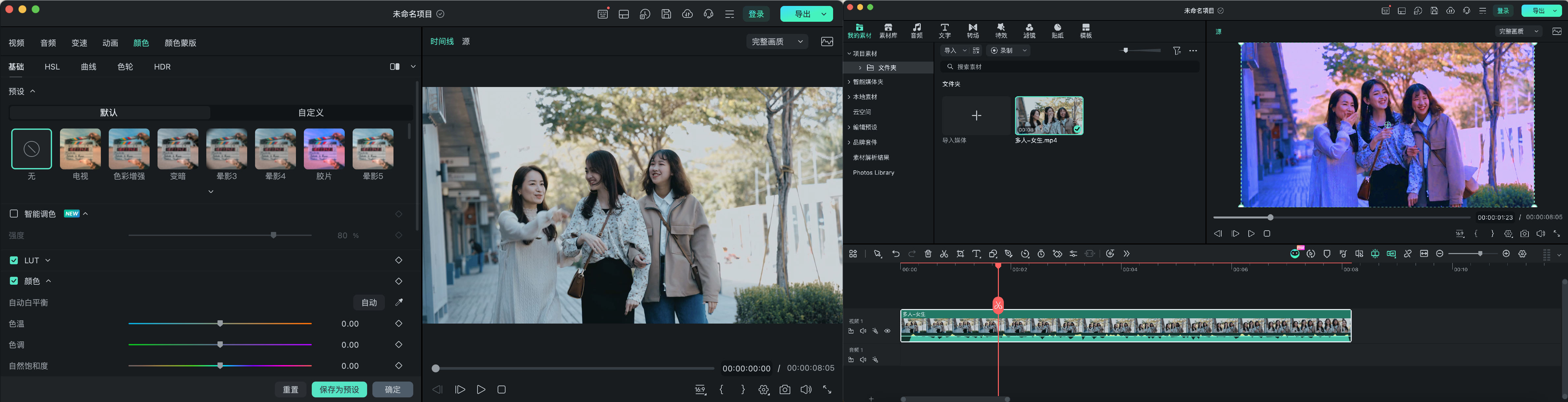The height and width of the screenshot is (402, 1568).
Task: Click the volume speaker icon in the left window preview
Action: (x=806, y=389)
